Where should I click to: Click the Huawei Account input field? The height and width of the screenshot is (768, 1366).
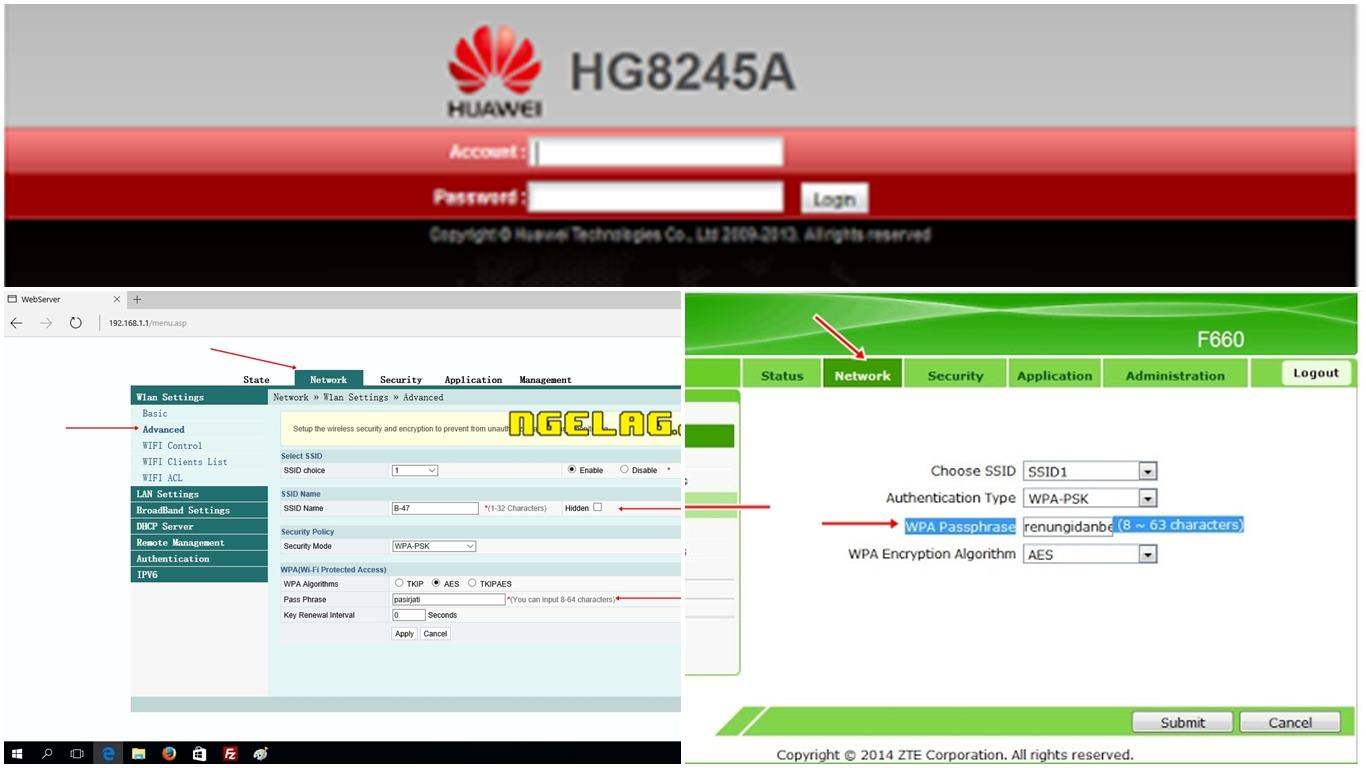coord(658,152)
